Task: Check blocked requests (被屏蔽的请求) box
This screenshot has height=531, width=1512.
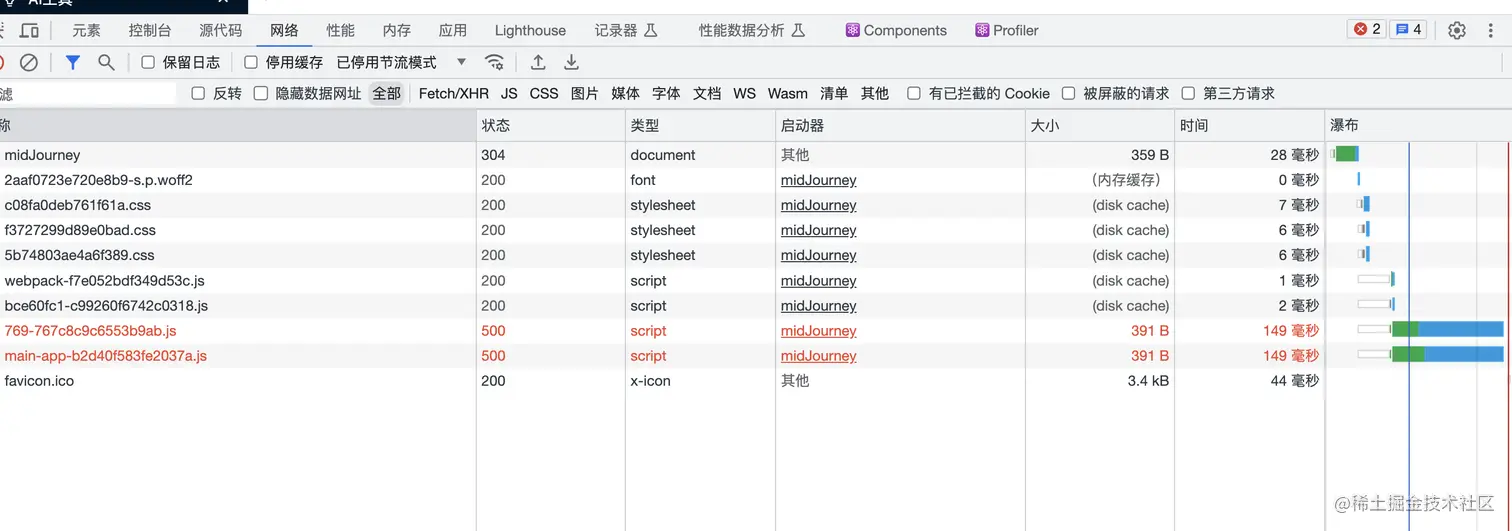Action: [1068, 93]
